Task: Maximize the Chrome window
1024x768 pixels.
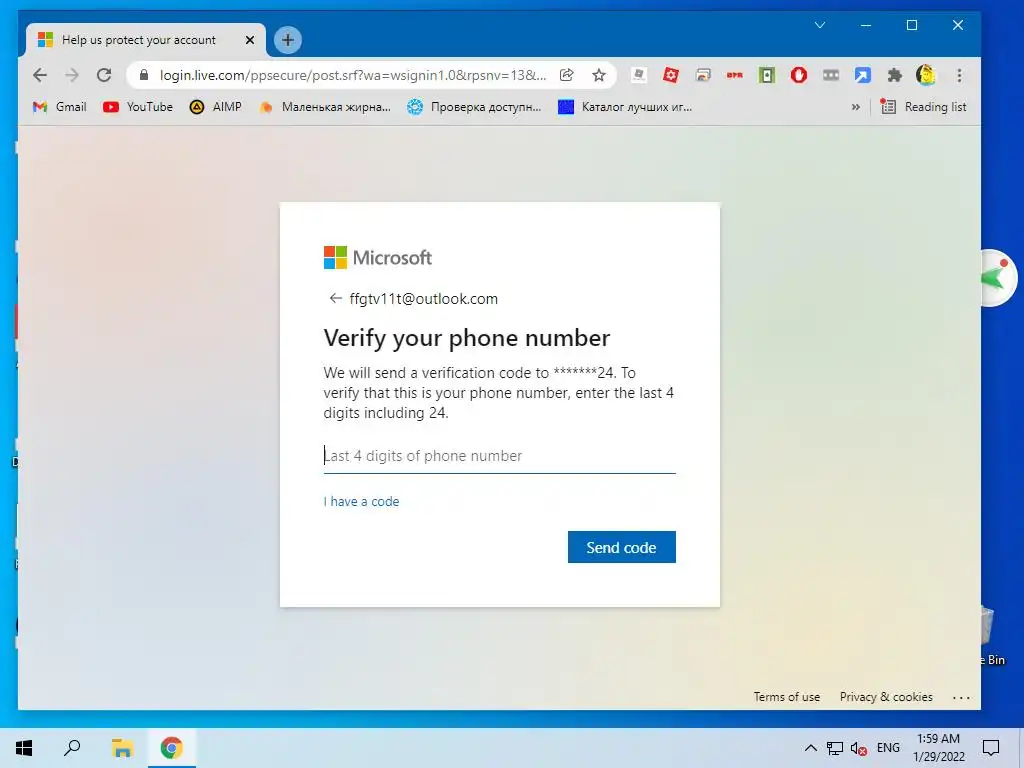Action: coord(912,25)
